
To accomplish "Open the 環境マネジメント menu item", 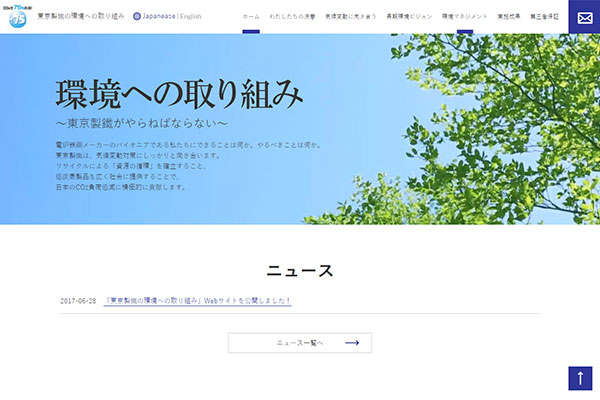I will pyautogui.click(x=465, y=16).
